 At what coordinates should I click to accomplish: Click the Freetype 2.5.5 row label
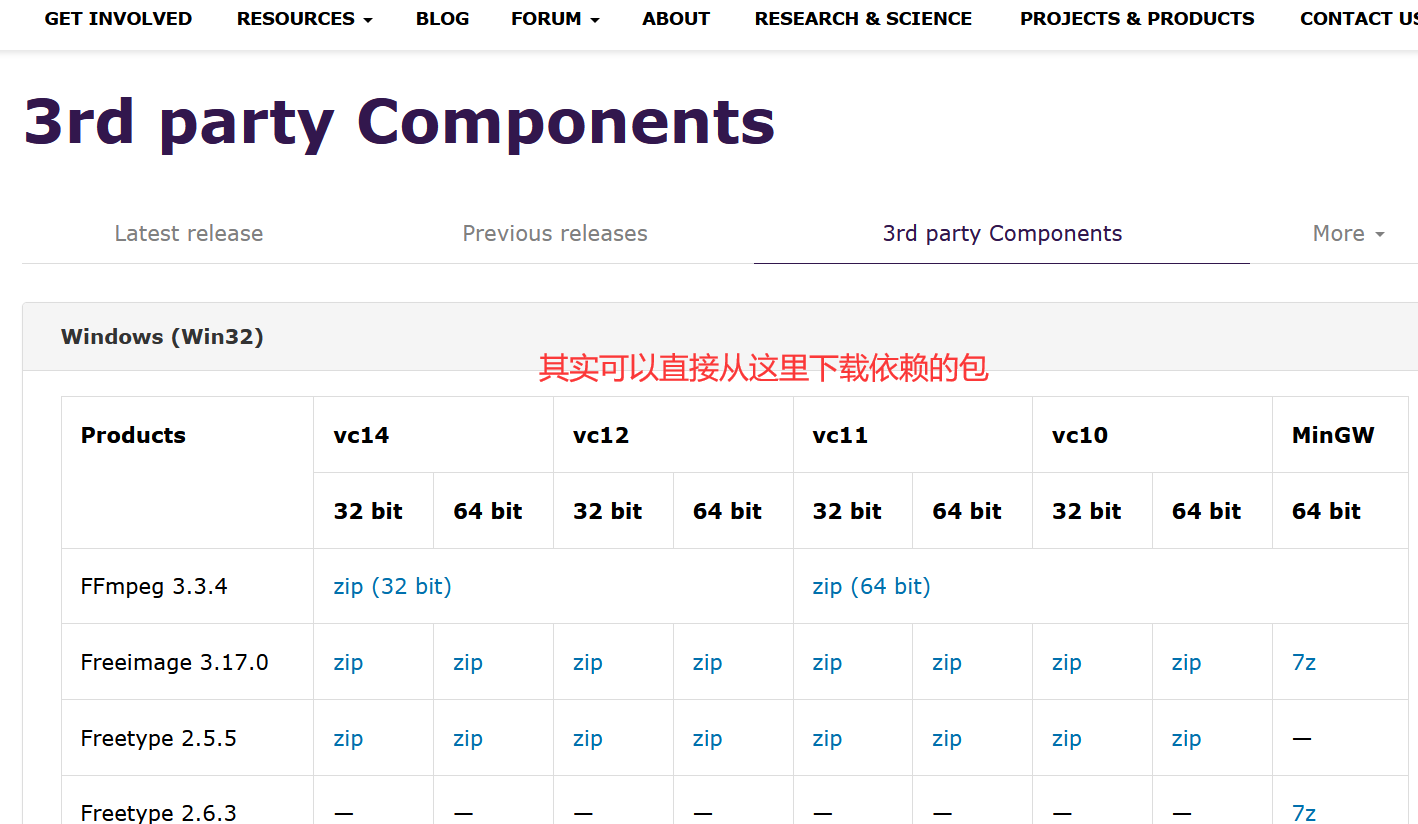[158, 739]
